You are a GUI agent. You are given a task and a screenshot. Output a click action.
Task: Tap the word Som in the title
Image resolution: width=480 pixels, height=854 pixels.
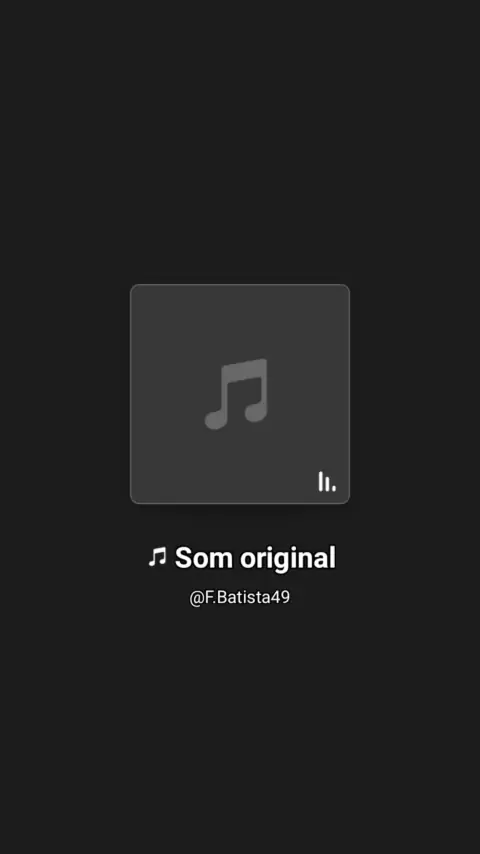click(204, 558)
